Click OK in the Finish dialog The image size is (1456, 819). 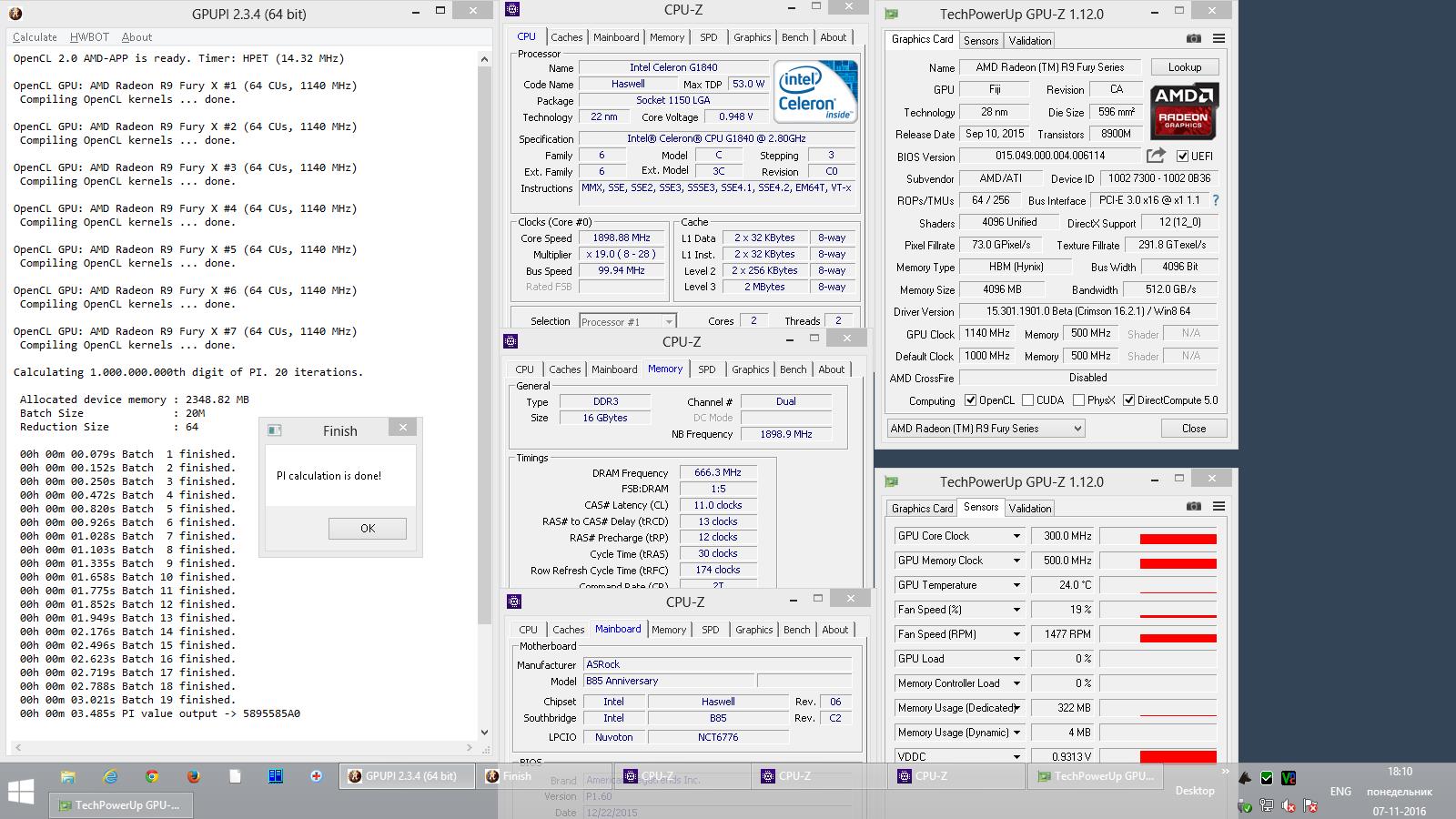tap(368, 529)
